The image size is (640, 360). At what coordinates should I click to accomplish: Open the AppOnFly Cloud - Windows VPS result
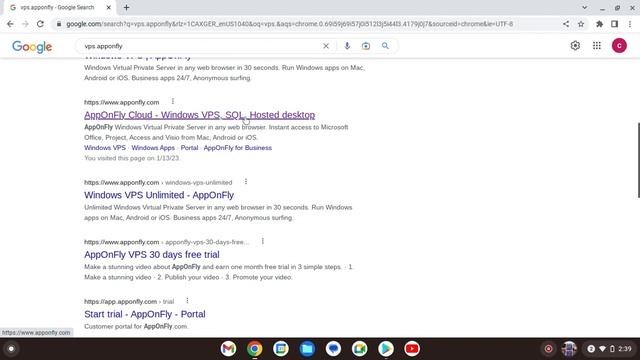coord(200,115)
